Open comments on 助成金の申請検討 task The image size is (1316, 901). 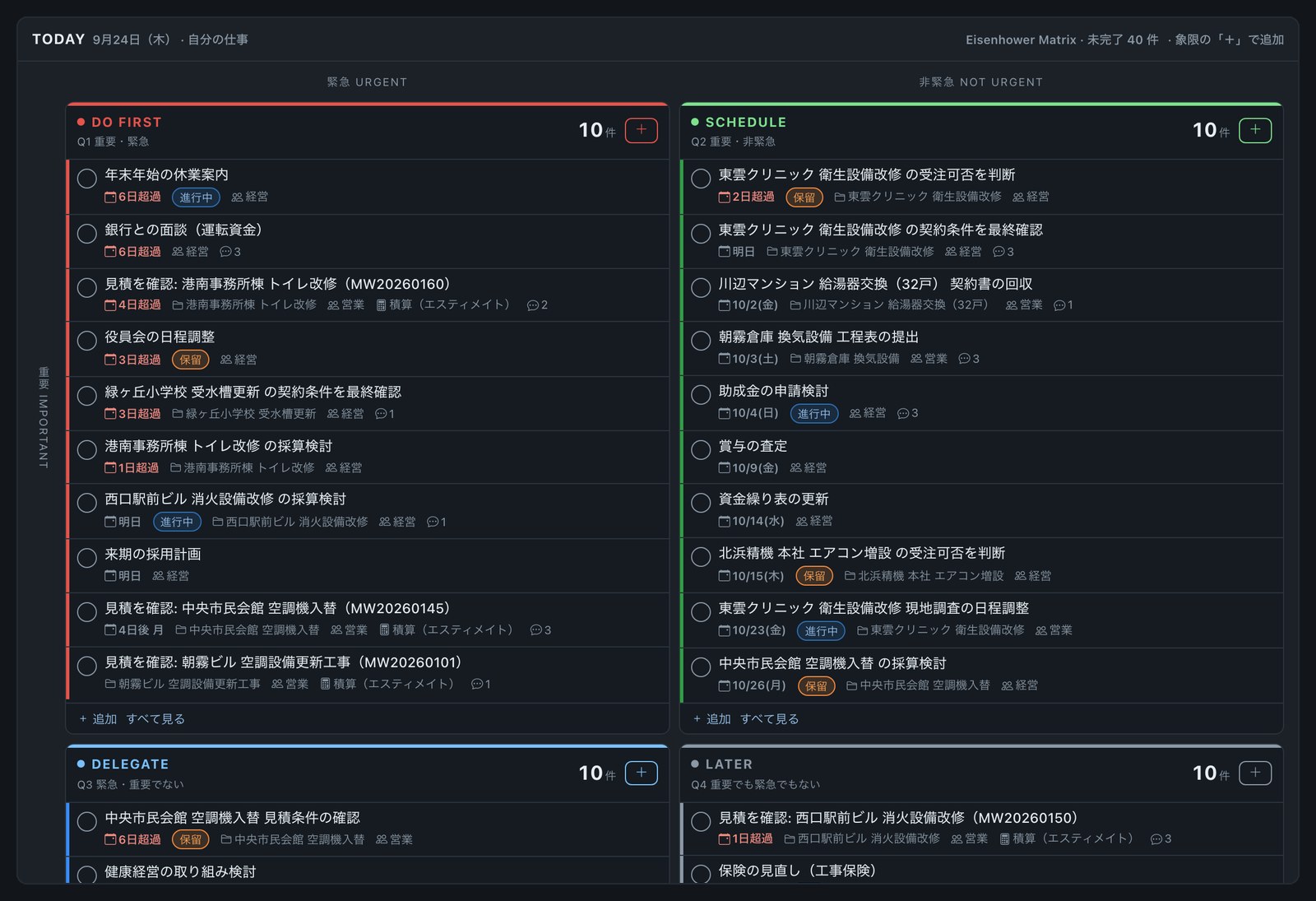[x=902, y=413]
